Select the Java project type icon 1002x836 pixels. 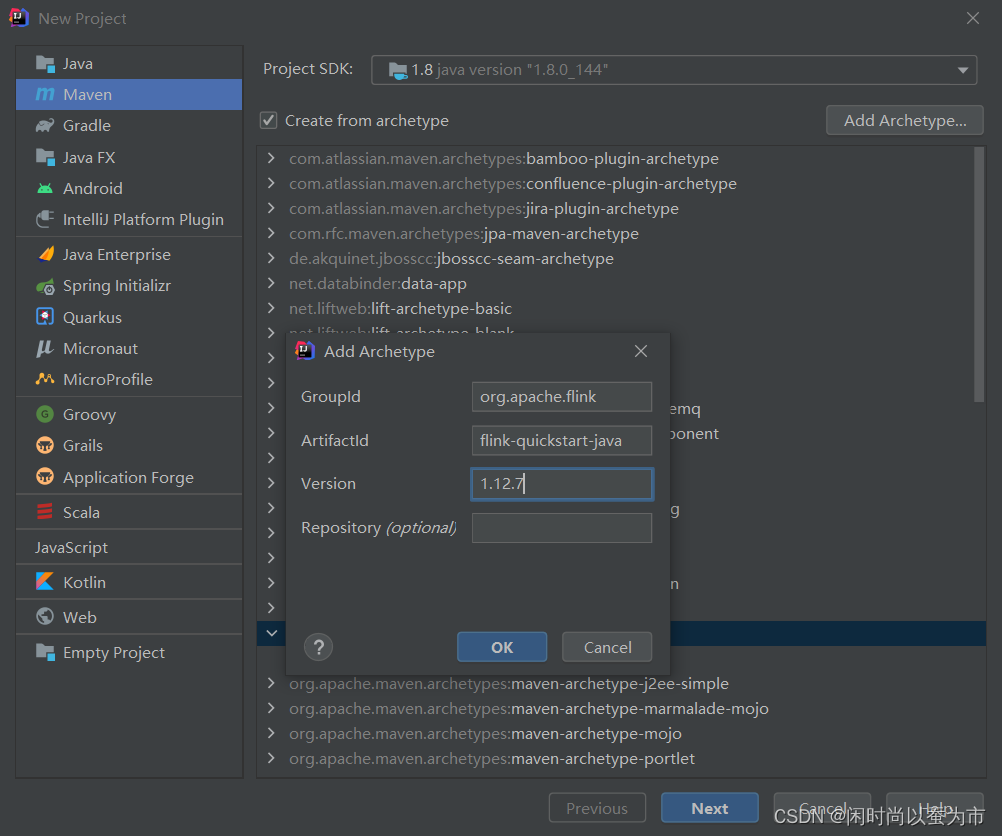point(45,64)
